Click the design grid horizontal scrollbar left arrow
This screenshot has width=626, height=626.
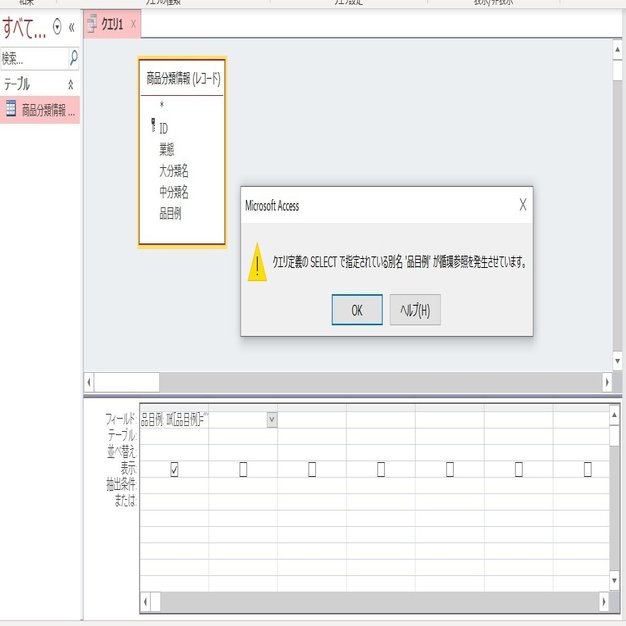(x=145, y=601)
